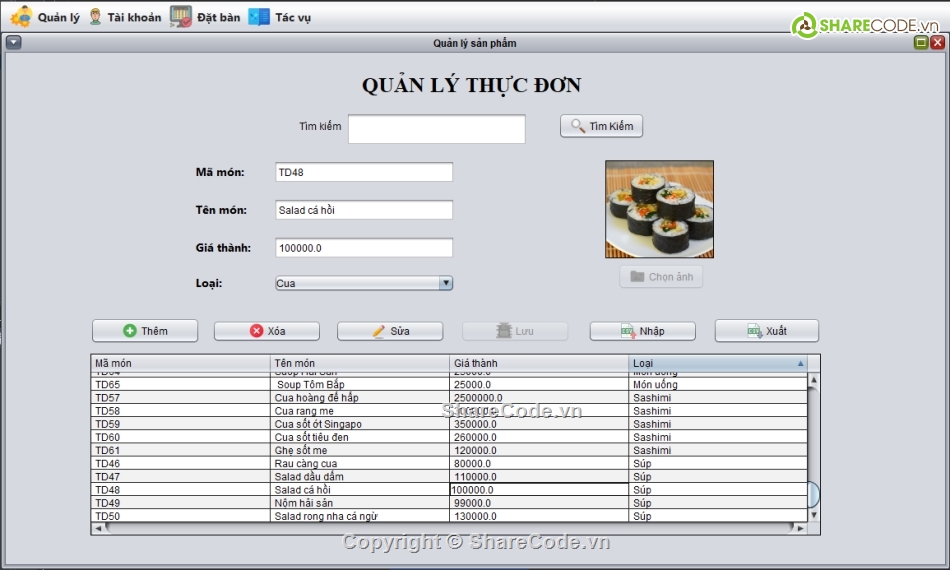Click price cell 350000.0
This screenshot has width=950, height=570.
point(539,424)
